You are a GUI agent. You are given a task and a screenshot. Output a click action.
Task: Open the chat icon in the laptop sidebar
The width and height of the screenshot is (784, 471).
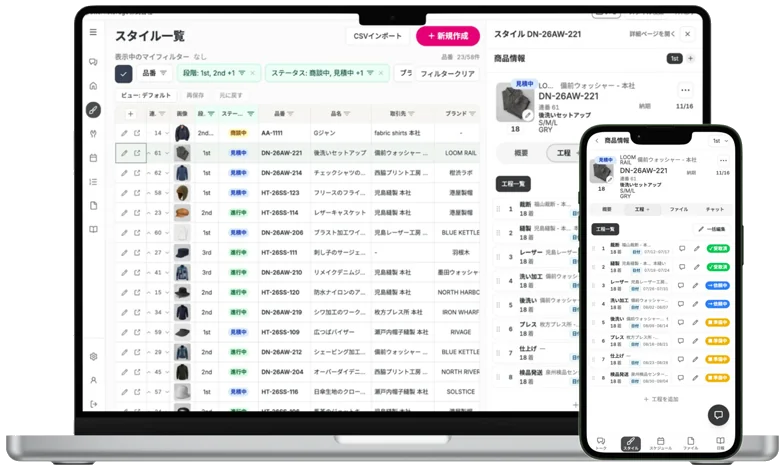(94, 62)
